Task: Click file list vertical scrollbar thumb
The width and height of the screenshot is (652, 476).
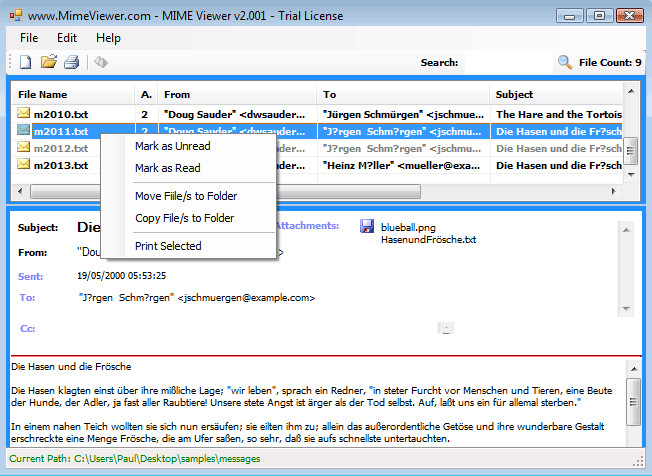Action: tap(631, 150)
